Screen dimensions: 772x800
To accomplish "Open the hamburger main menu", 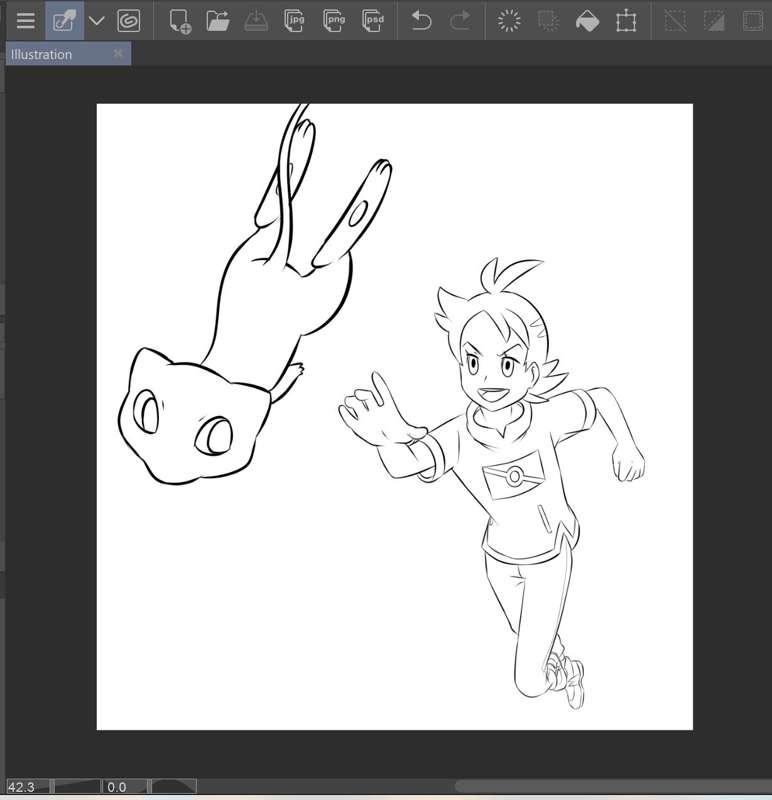I will pos(26,21).
